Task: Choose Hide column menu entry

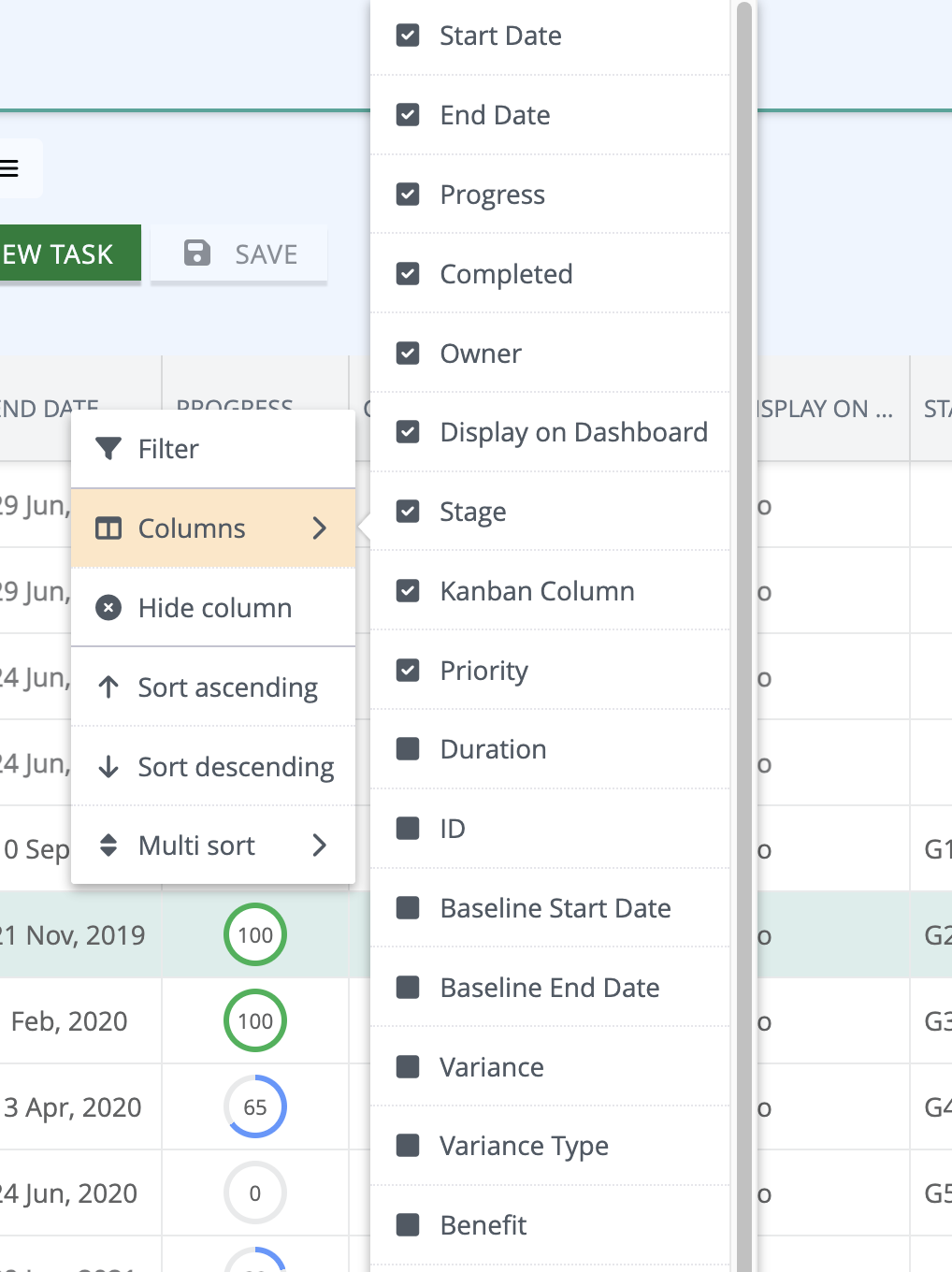Action: (x=213, y=608)
